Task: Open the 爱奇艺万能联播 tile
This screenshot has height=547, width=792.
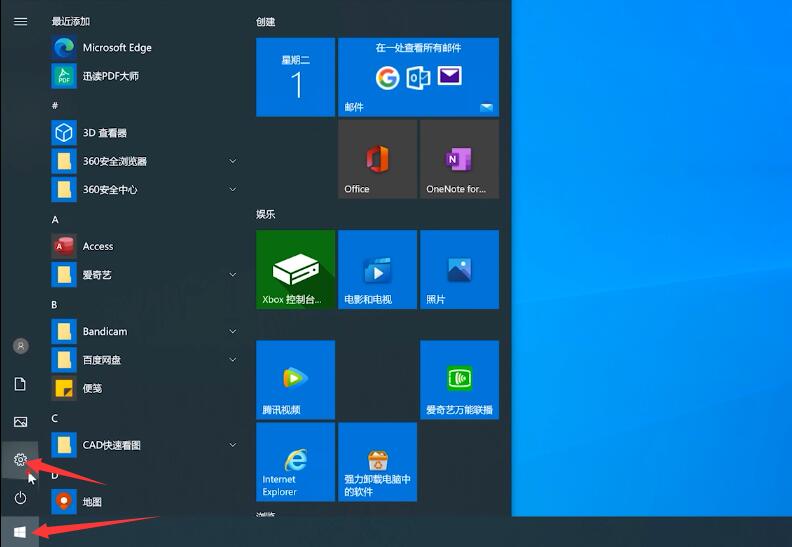Action: click(459, 380)
